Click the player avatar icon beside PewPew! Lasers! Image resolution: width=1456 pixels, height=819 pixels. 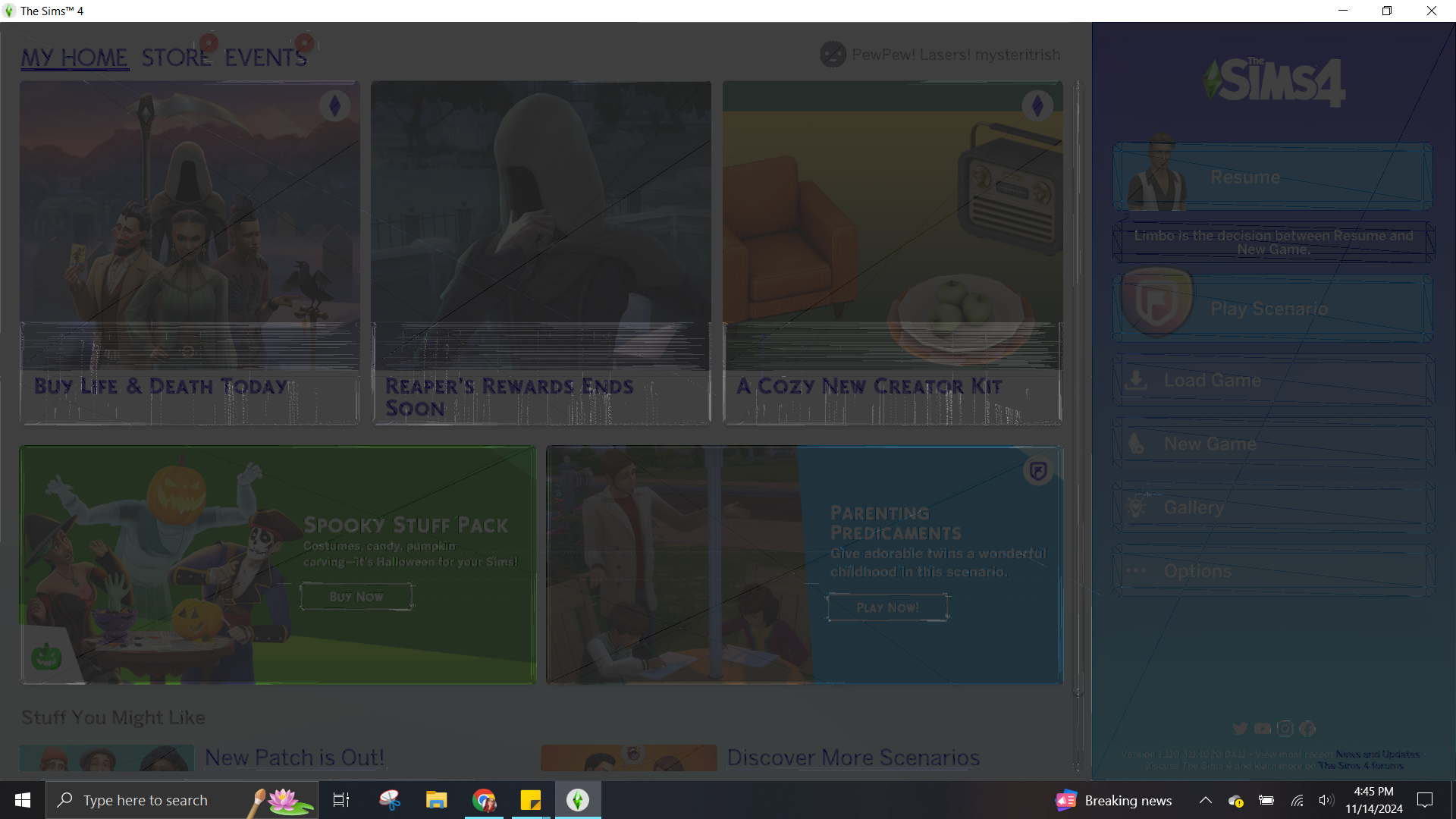(833, 55)
